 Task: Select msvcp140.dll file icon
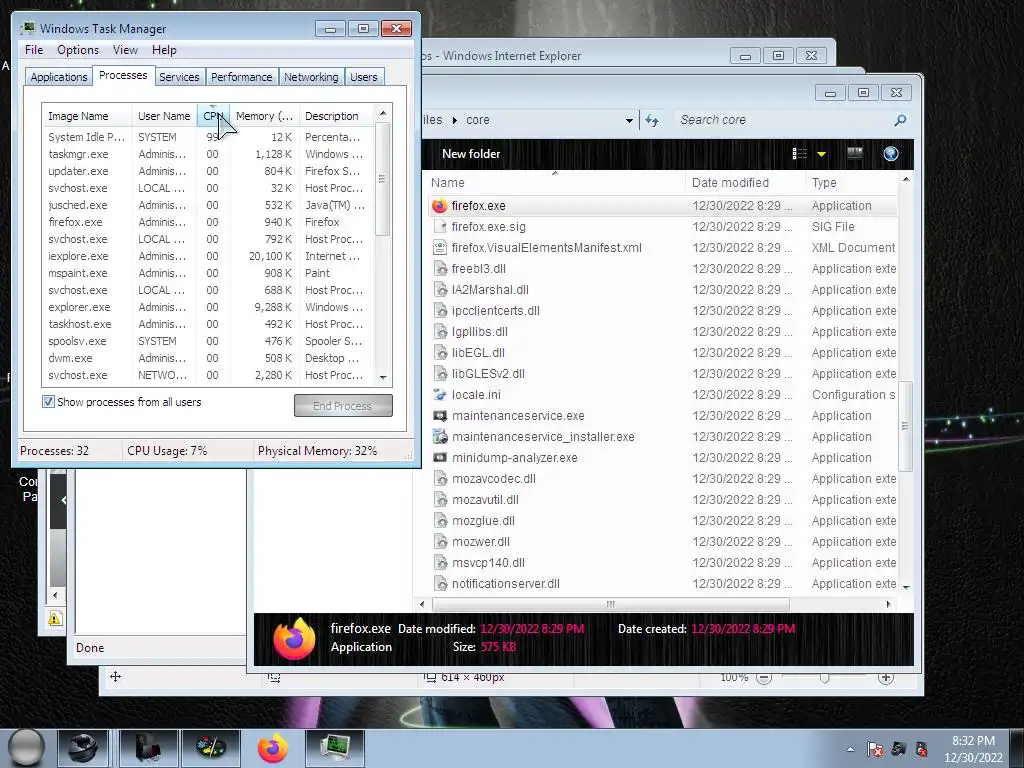click(440, 562)
